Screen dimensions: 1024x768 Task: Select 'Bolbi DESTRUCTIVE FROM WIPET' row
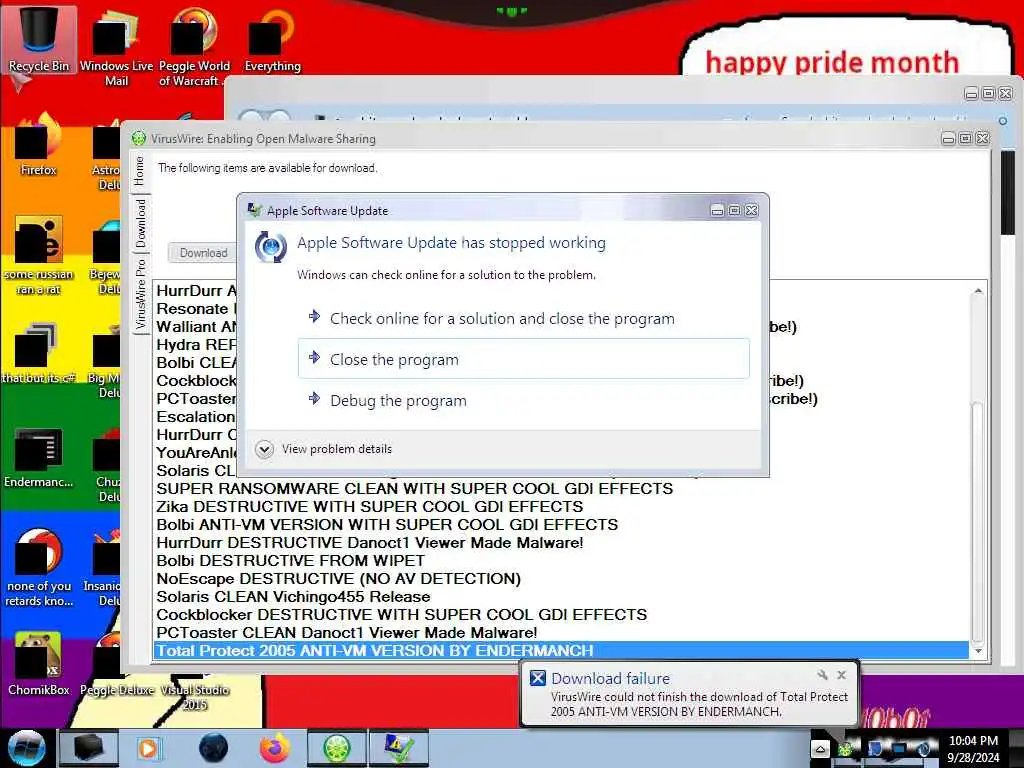point(560,560)
